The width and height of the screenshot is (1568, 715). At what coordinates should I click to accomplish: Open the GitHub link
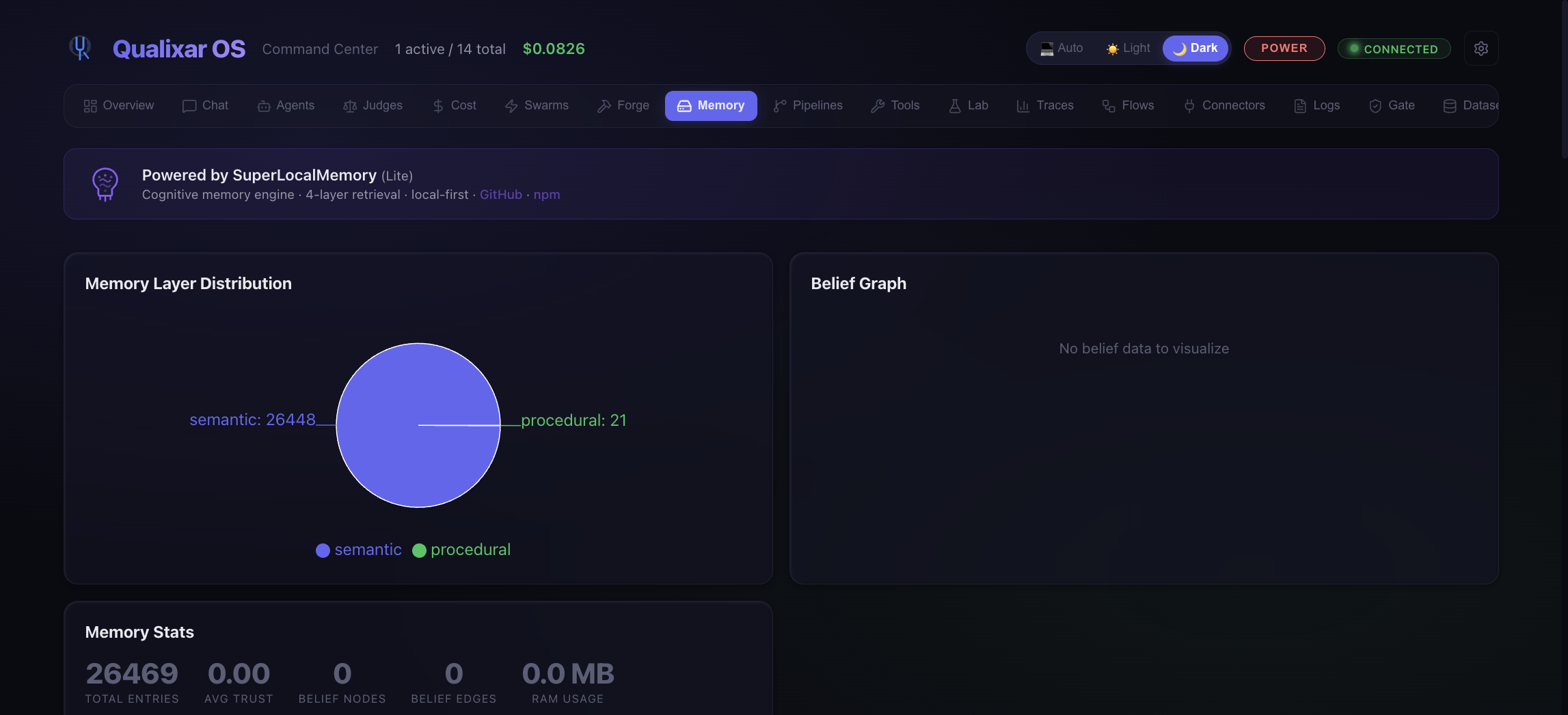[x=501, y=195]
